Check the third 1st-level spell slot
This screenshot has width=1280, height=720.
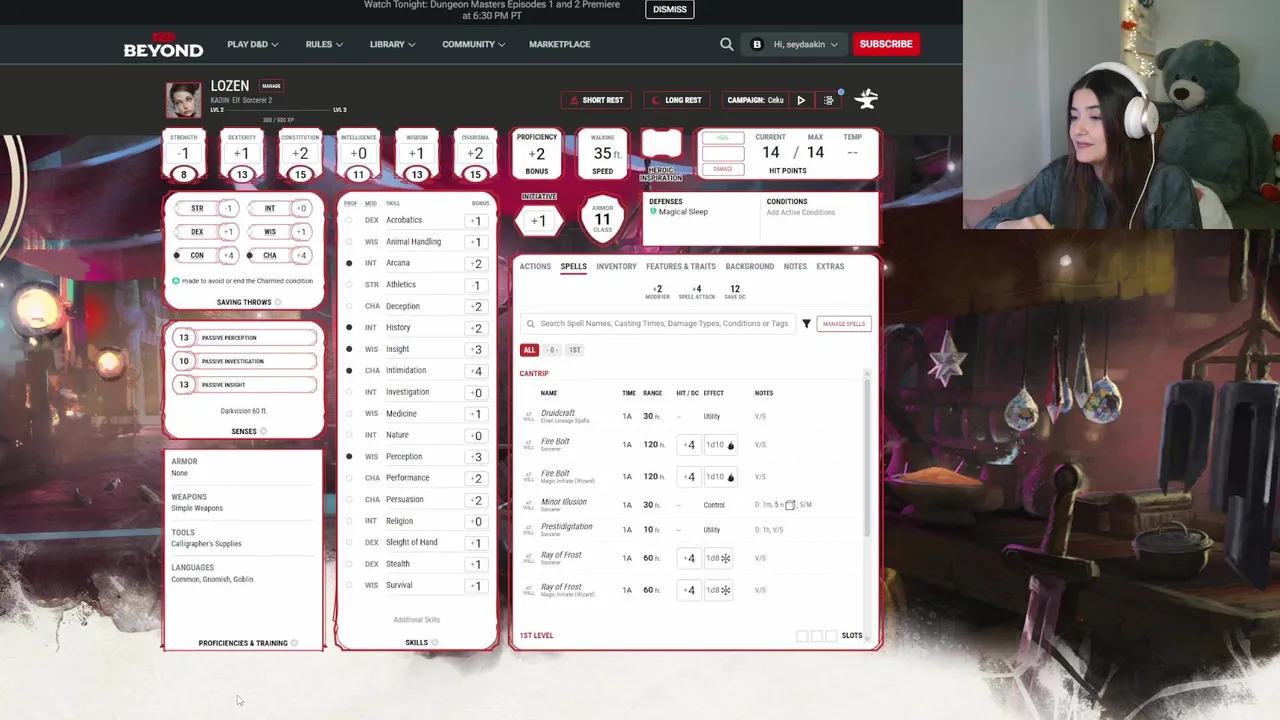pos(830,636)
